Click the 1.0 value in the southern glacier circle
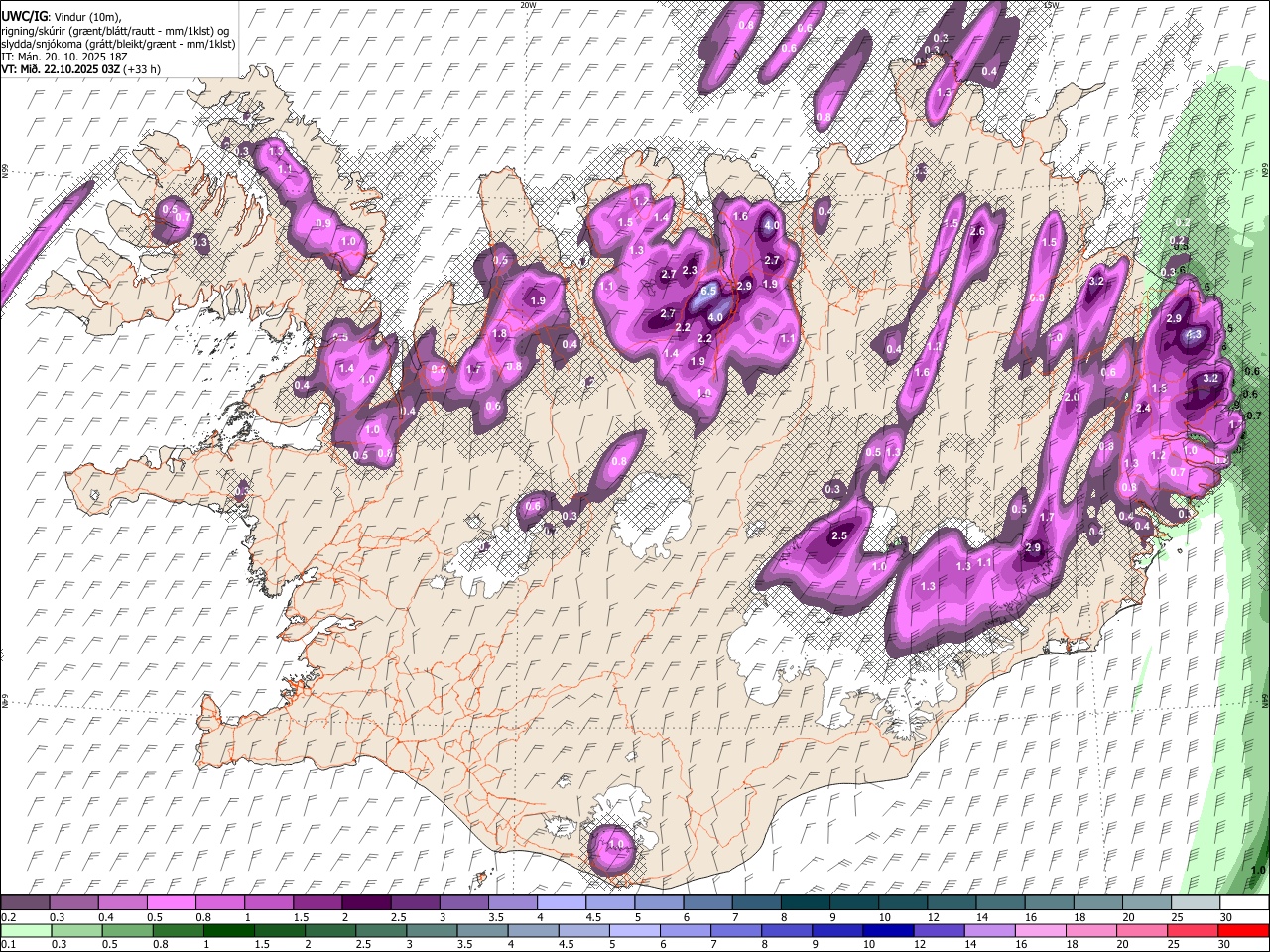The image size is (1270, 952). [617, 845]
